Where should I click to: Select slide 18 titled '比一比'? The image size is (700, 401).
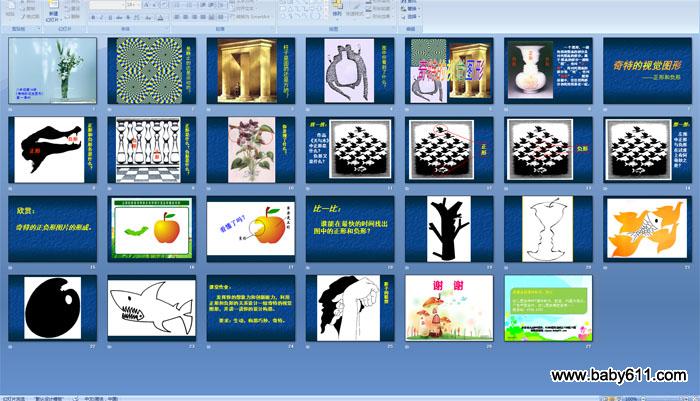[350, 229]
